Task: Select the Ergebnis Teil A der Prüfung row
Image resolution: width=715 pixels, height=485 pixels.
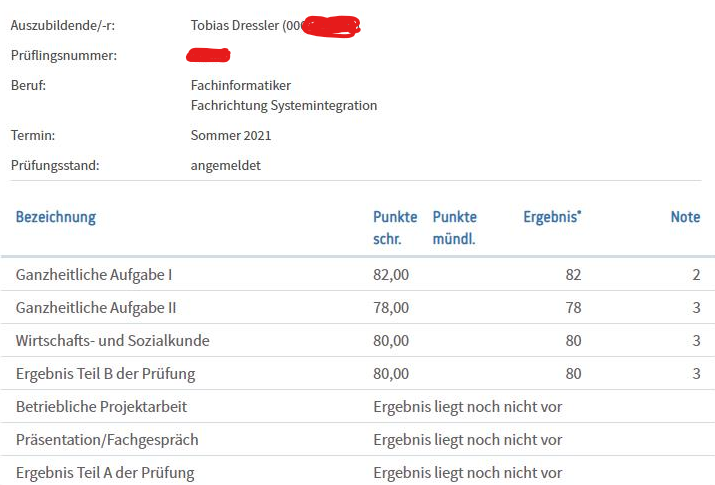Action: pos(358,471)
